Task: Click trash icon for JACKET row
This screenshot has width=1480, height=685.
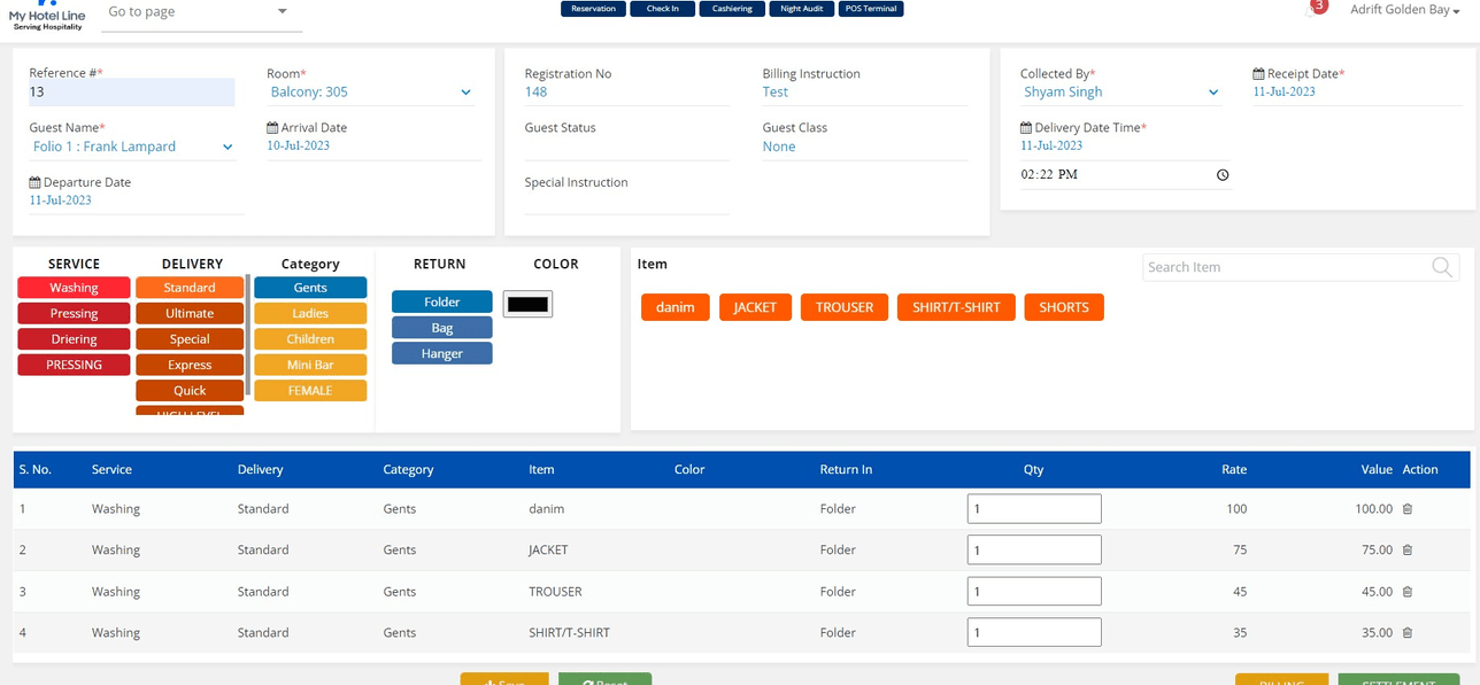Action: click(x=1407, y=550)
